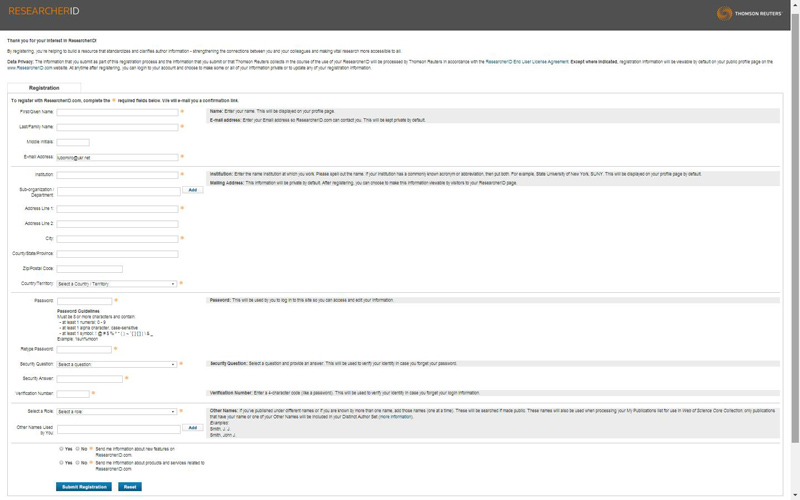Click the ResearcherID logo in header

click(x=44, y=11)
